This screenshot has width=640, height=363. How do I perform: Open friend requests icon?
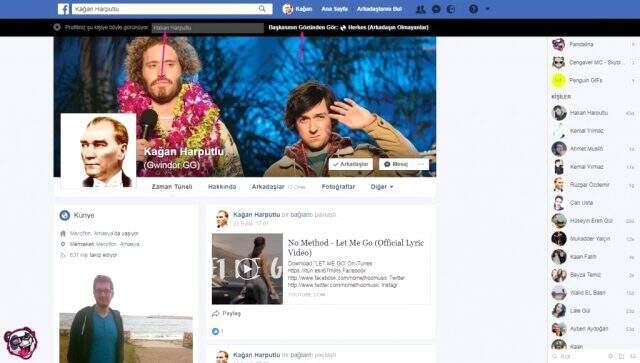(x=420, y=9)
